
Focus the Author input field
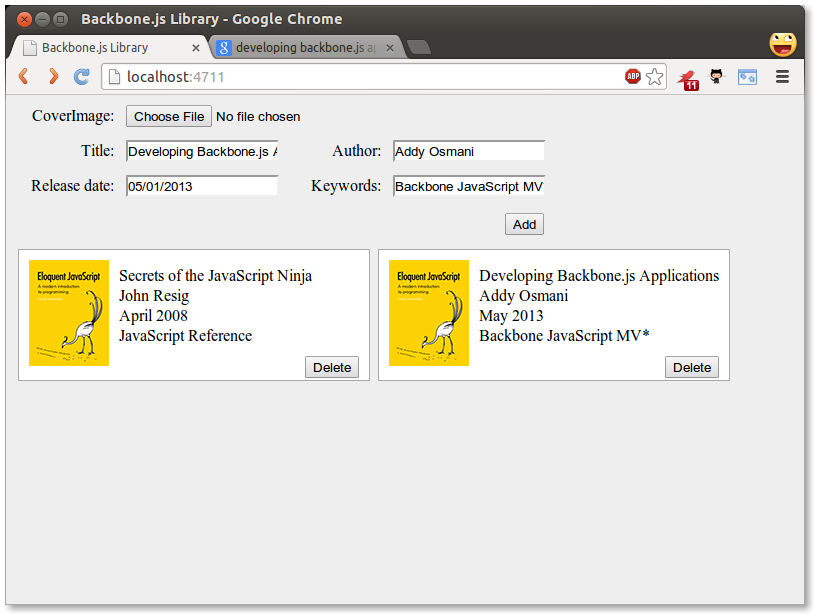[468, 152]
